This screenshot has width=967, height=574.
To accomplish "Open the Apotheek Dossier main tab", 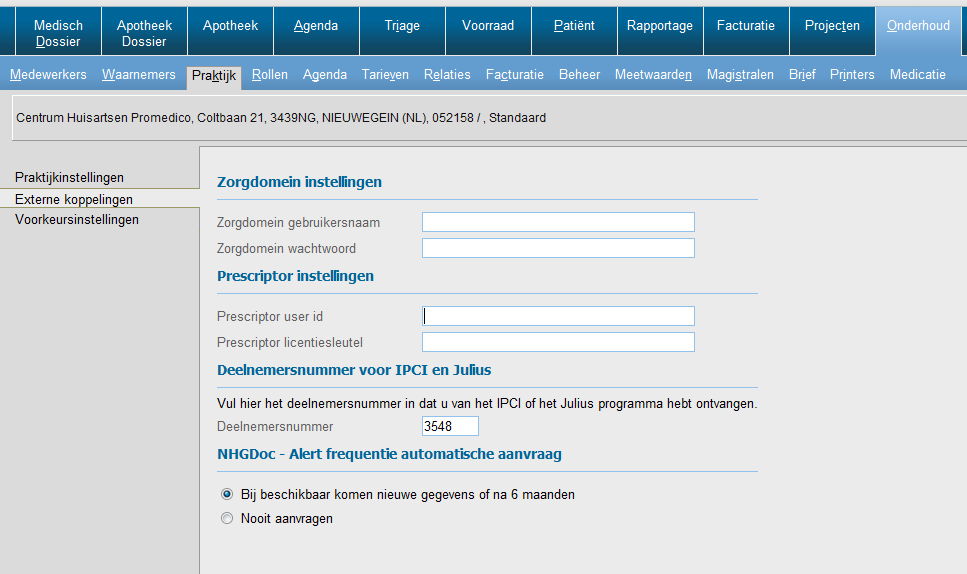I will (144, 33).
